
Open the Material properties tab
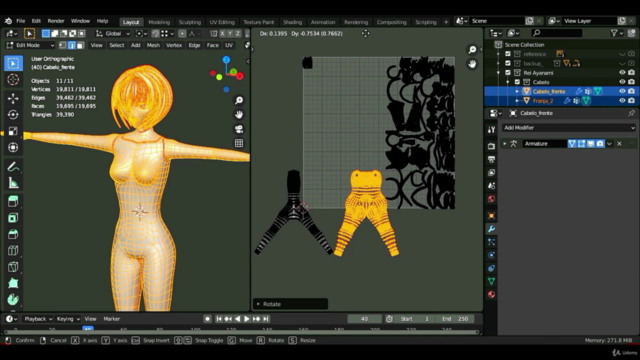click(x=491, y=294)
